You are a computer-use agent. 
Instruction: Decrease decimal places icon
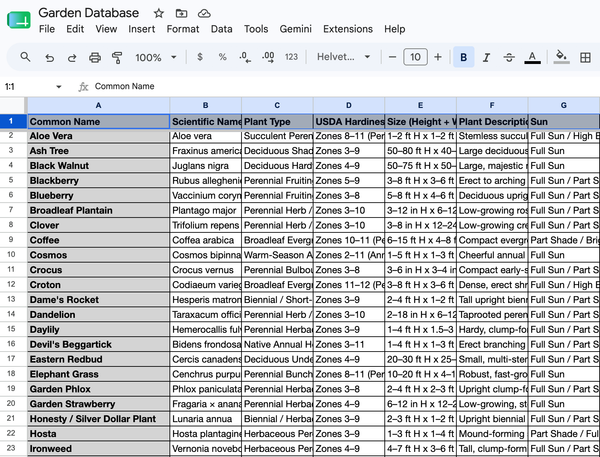[245, 57]
